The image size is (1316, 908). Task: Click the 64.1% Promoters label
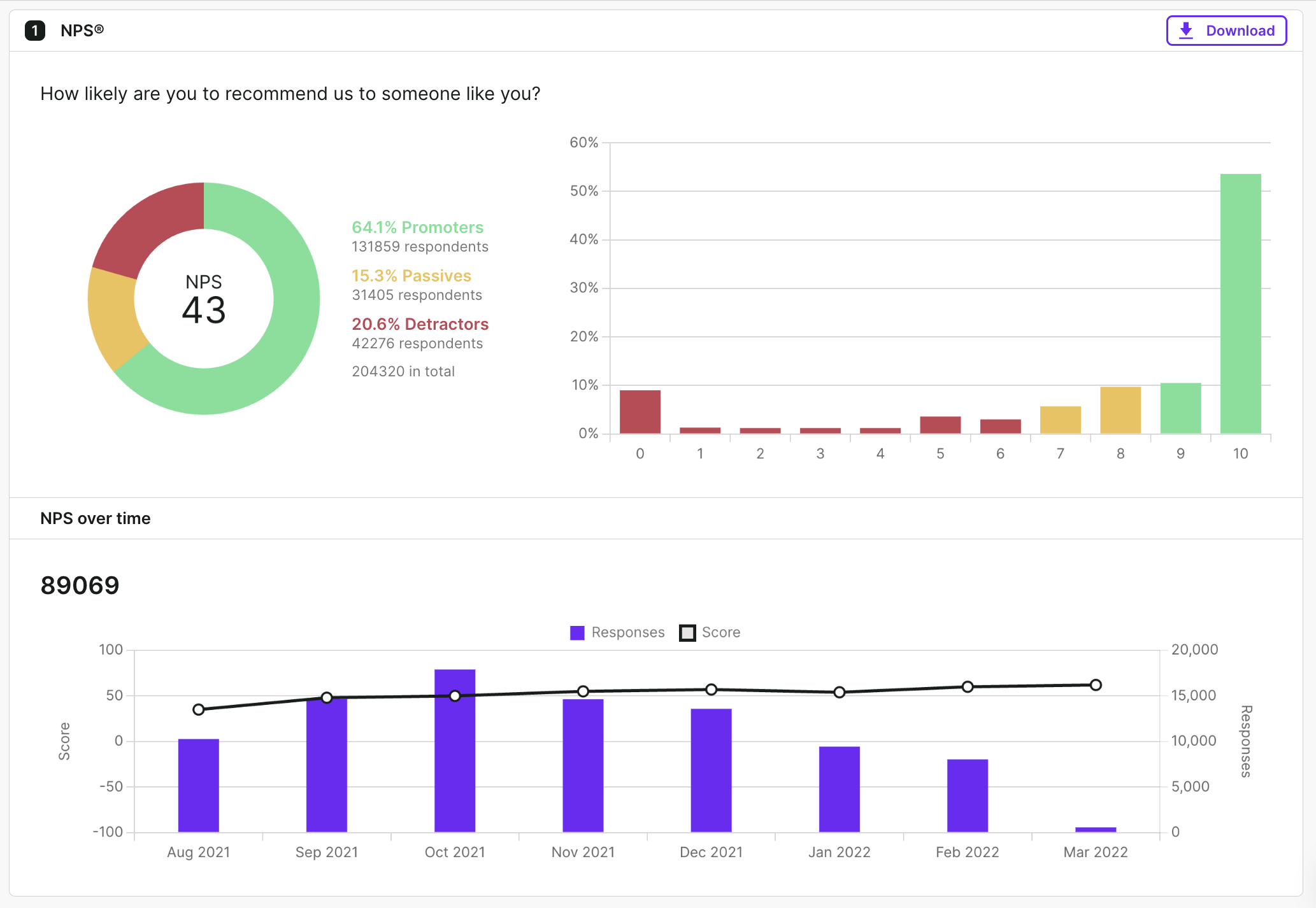[417, 227]
